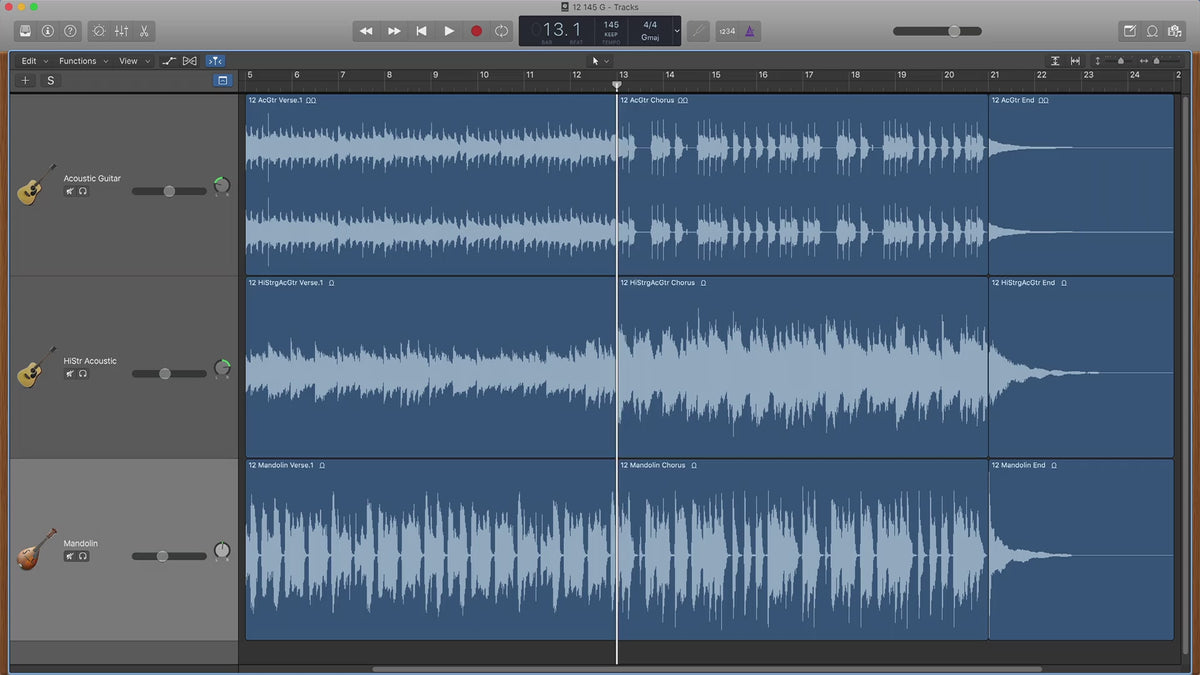This screenshot has width=1200, height=675.
Task: Open the Editors with the scissors icon
Action: point(144,31)
